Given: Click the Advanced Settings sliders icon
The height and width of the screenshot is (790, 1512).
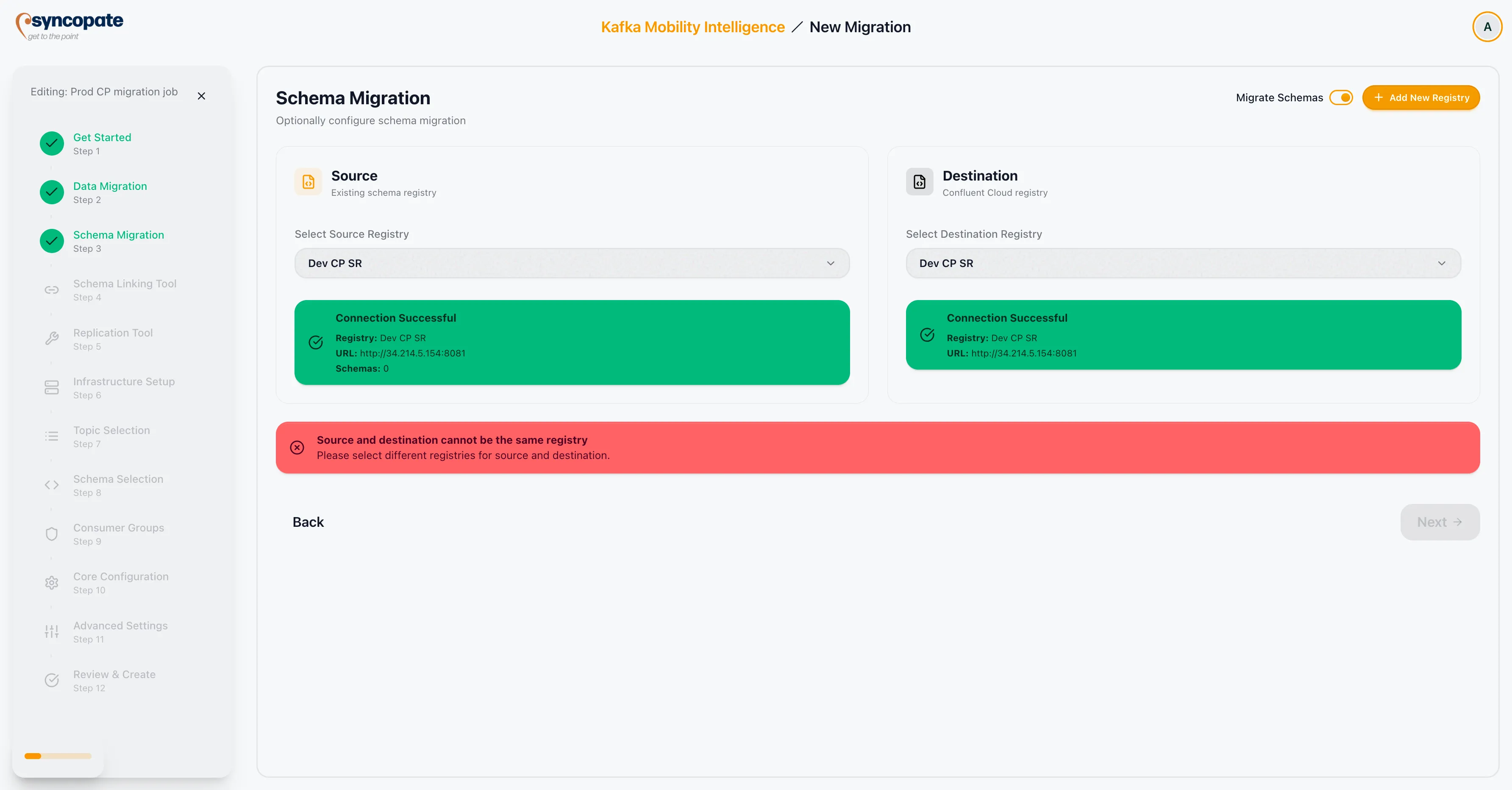Looking at the screenshot, I should (x=51, y=631).
